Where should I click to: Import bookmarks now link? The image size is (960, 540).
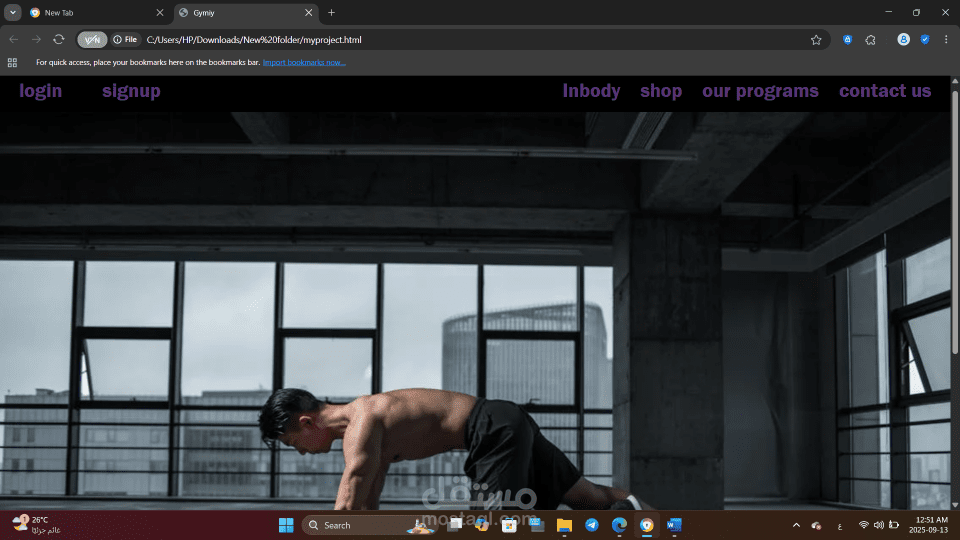[304, 62]
